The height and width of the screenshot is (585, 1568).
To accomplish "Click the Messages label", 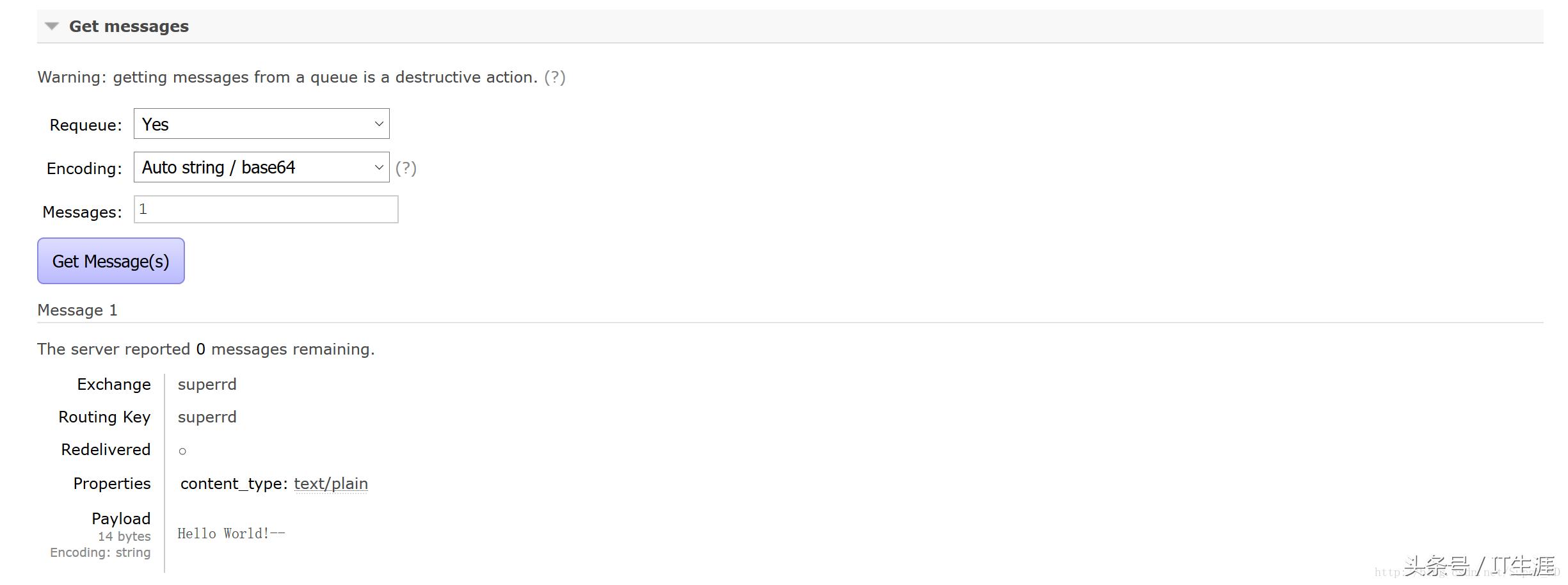I will pyautogui.click(x=82, y=212).
